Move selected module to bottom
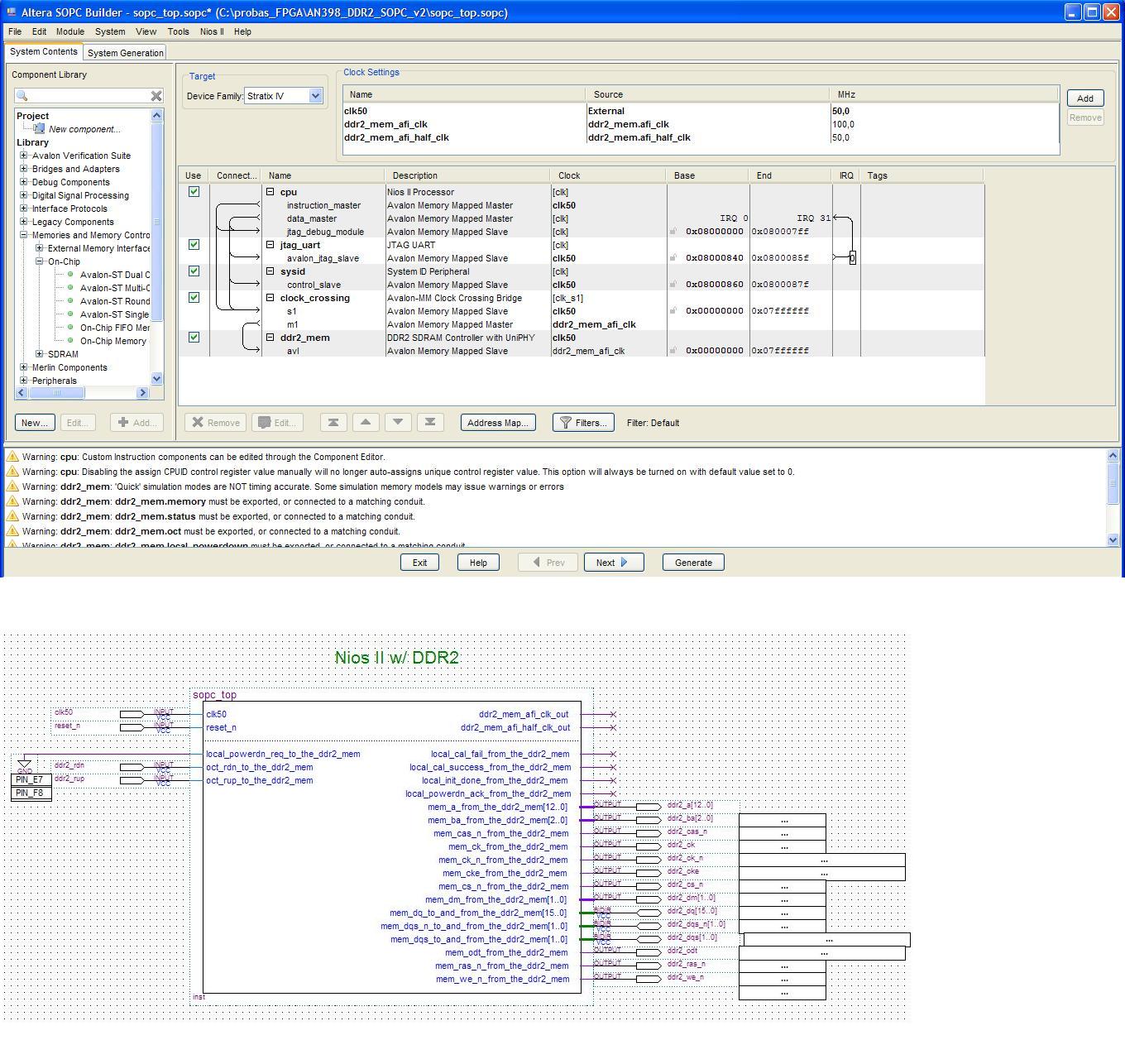The image size is (1125, 1064). 430,423
